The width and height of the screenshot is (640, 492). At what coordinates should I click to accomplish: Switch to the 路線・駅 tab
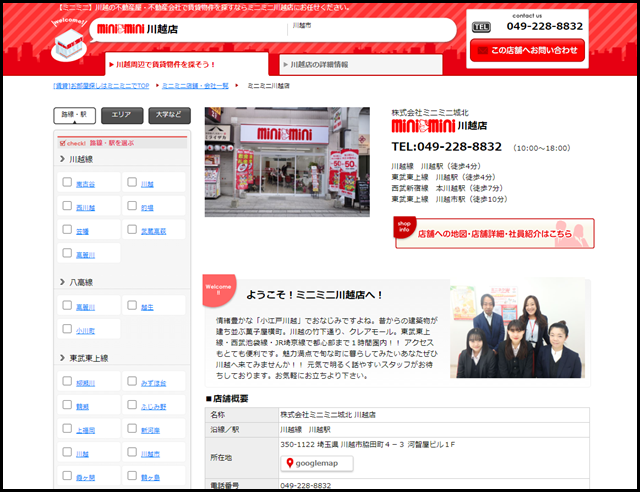pos(74,115)
